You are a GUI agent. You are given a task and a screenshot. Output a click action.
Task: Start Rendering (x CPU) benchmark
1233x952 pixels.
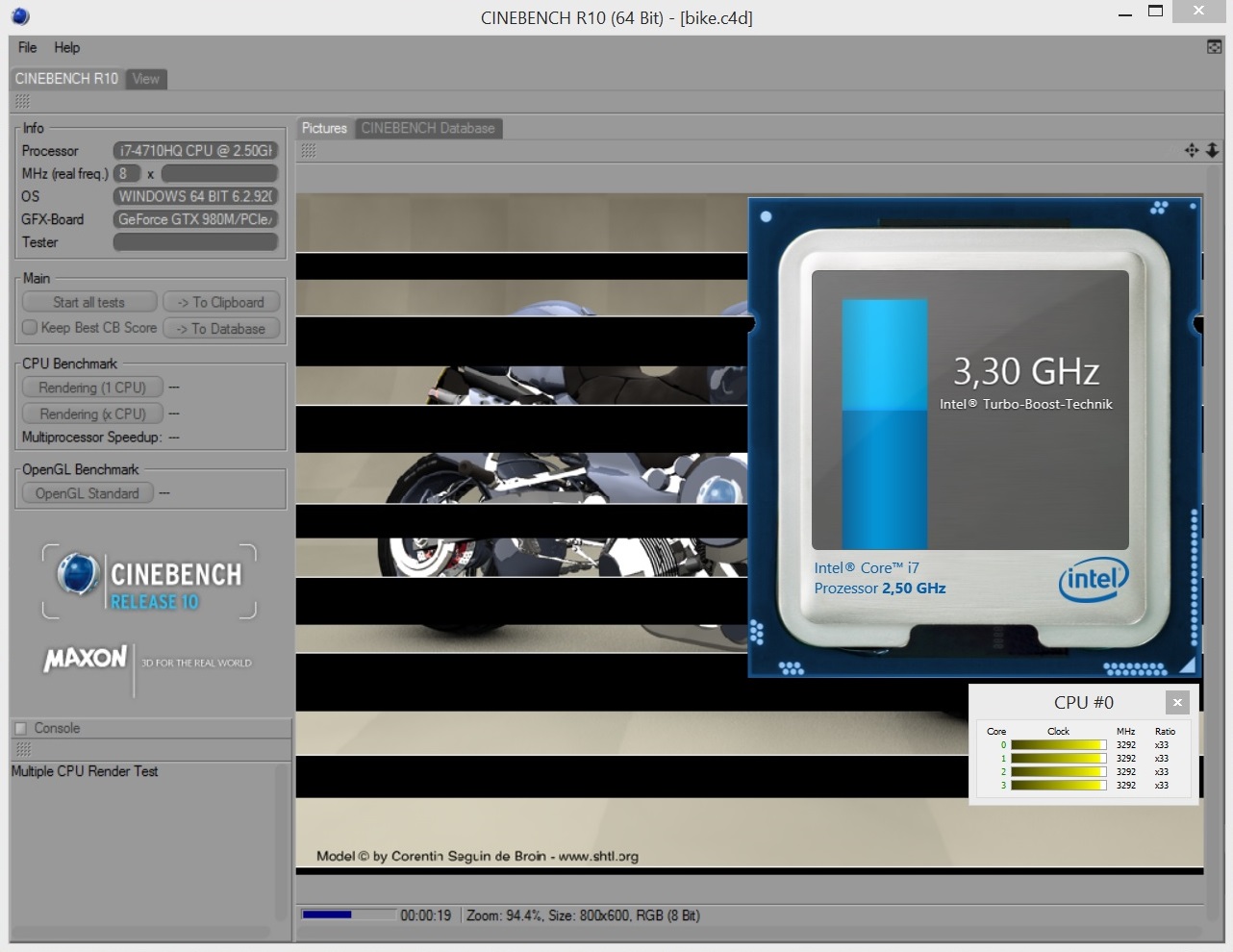pos(92,413)
